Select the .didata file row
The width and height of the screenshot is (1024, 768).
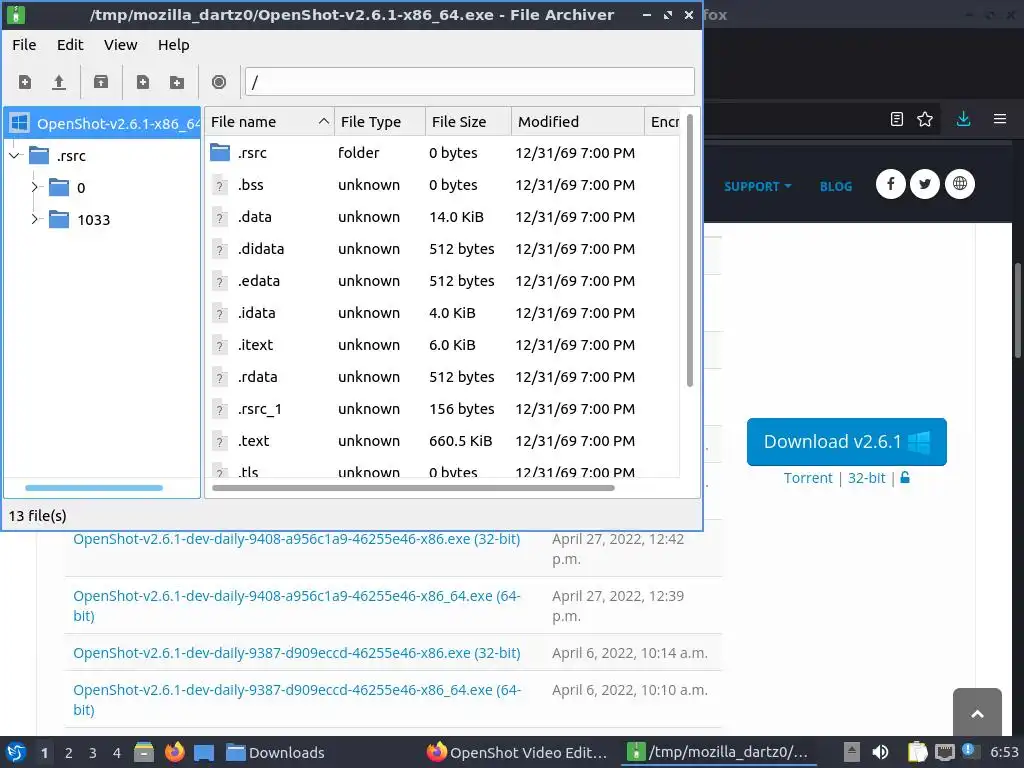(x=441, y=249)
